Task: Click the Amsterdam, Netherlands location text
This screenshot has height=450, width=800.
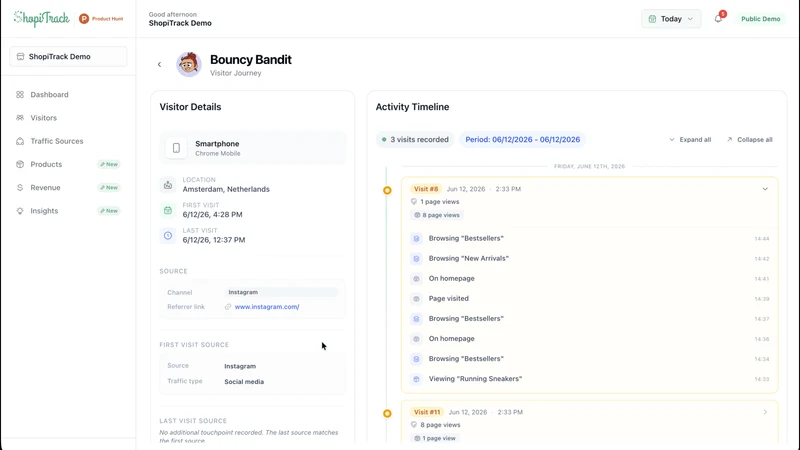Action: 226,189
